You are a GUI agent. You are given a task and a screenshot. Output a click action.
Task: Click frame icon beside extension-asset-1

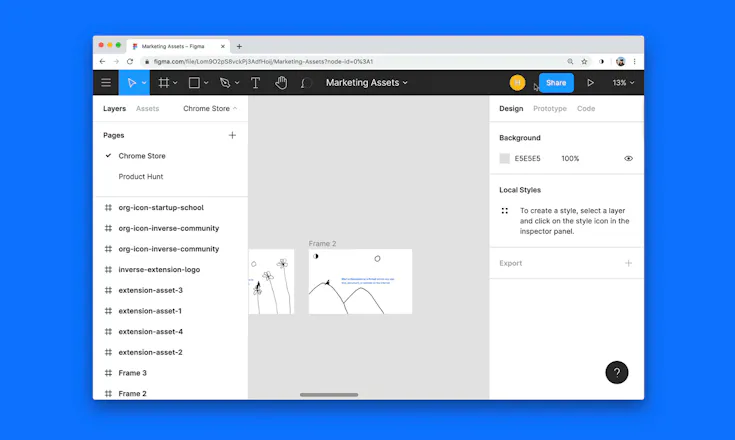coord(108,311)
